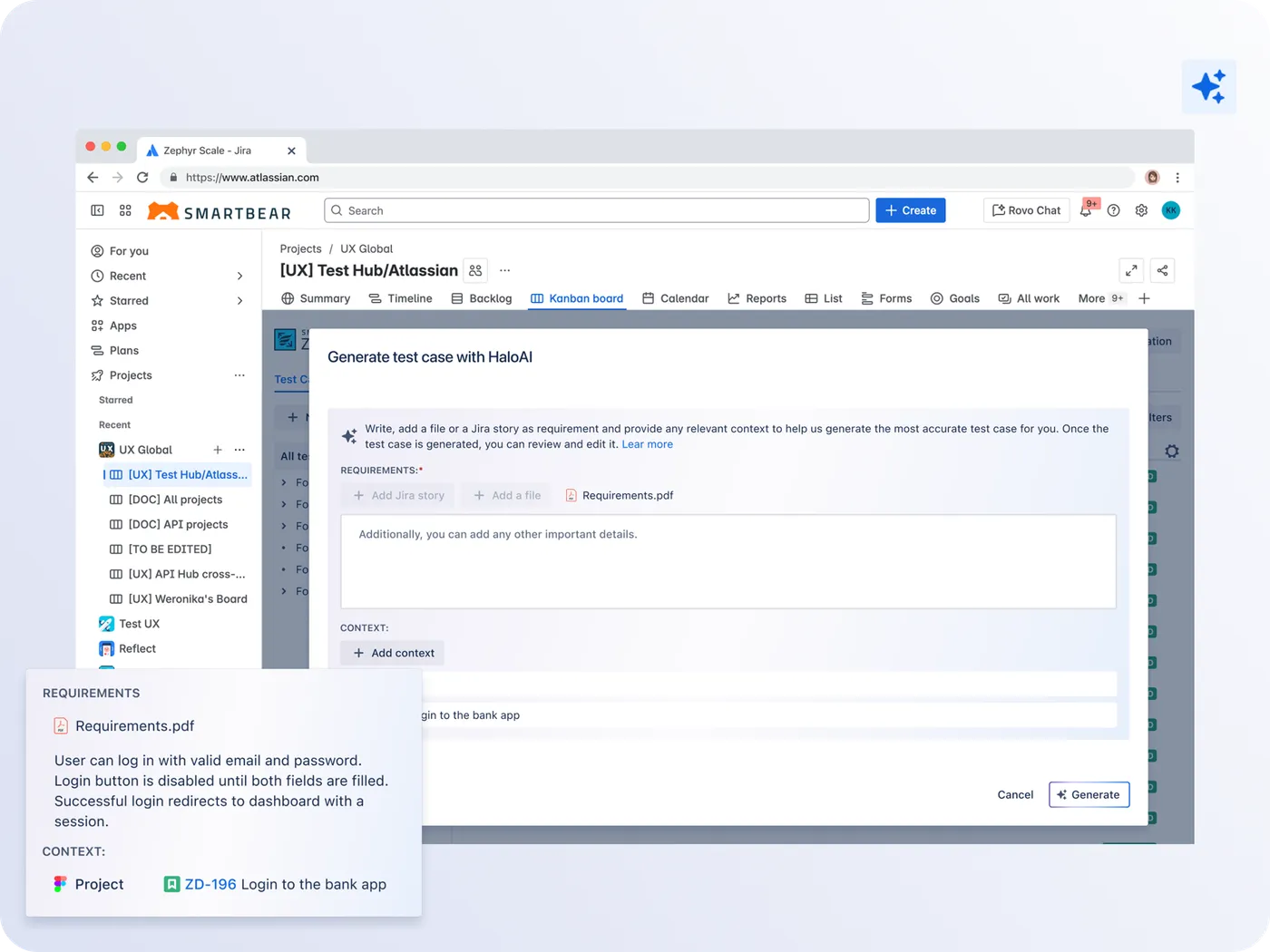The image size is (1270, 952).
Task: Open the Reports tab
Action: [x=757, y=298]
